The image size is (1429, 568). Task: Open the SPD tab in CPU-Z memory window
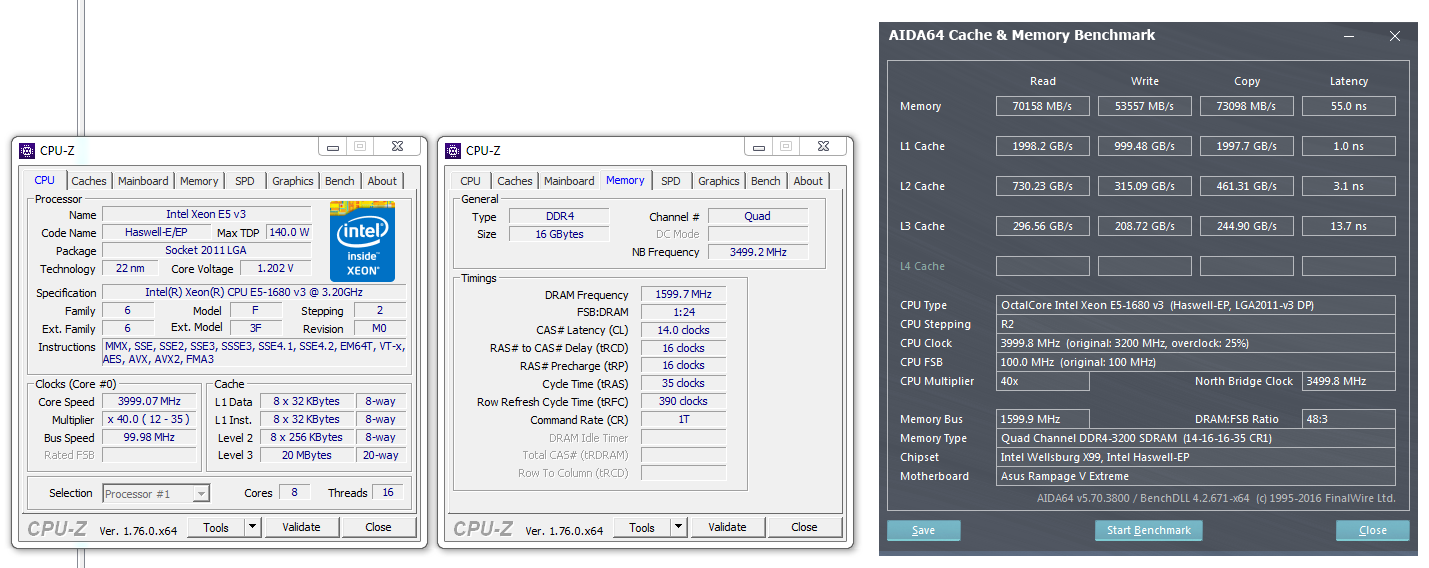671,181
